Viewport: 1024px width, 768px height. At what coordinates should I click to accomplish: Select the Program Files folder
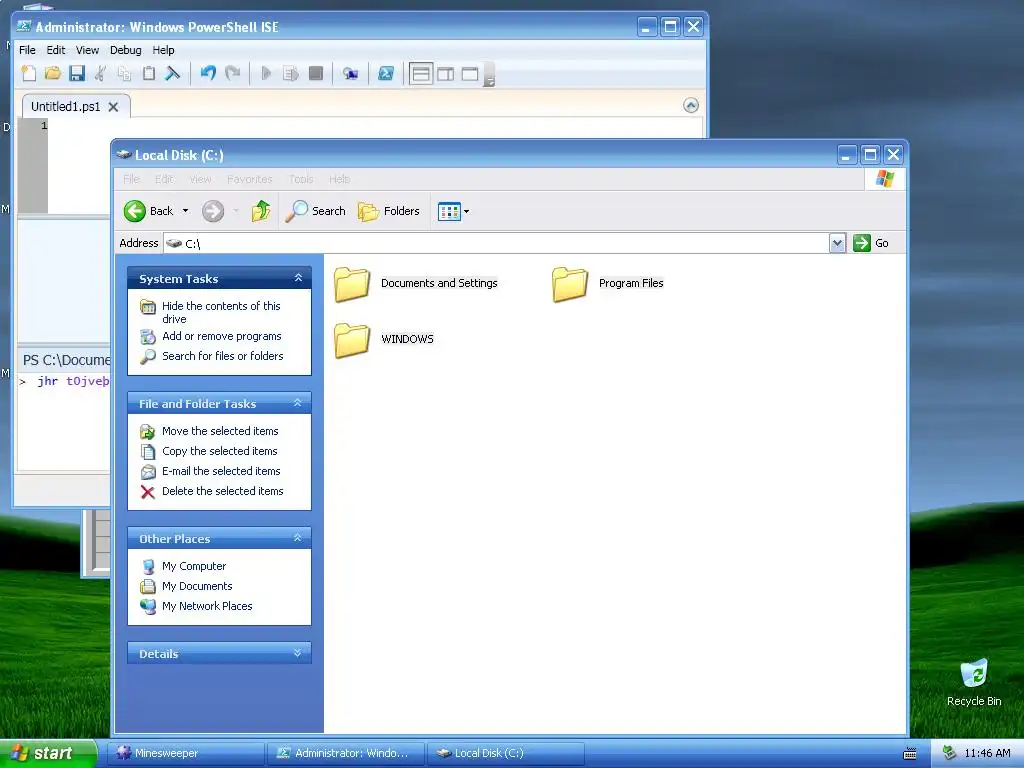tap(607, 285)
